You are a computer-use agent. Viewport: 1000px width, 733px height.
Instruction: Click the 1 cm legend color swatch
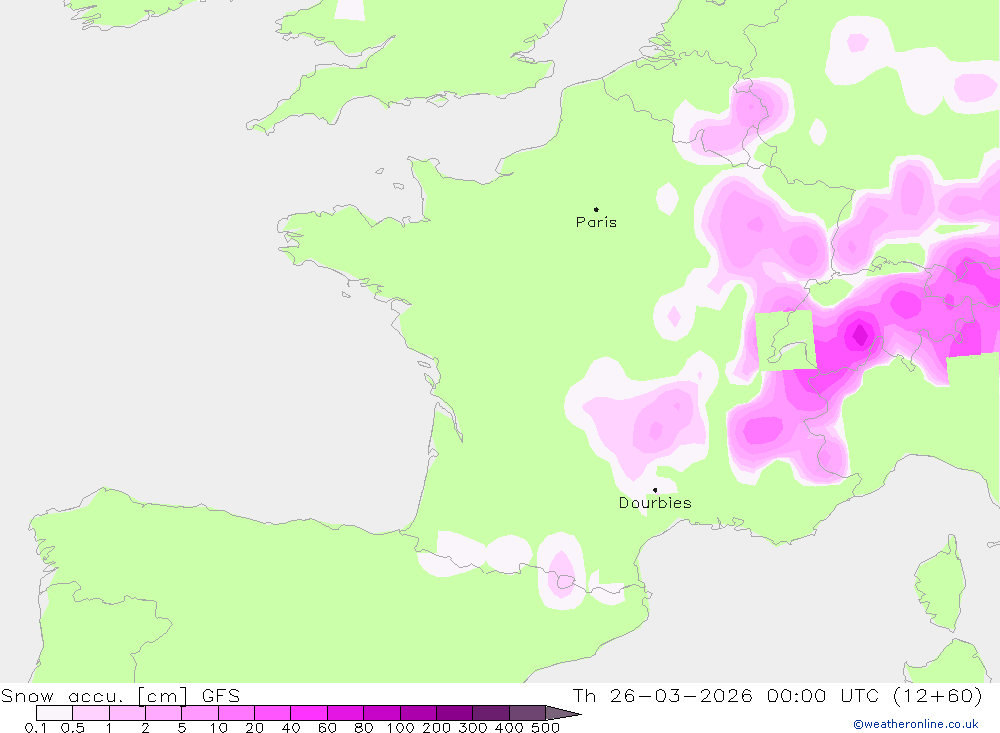point(127,713)
